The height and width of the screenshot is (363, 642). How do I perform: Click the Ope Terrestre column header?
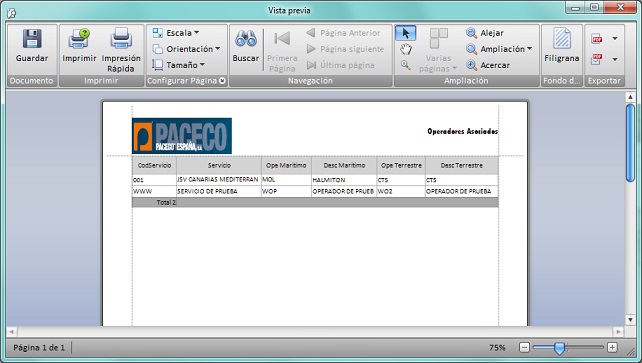[x=401, y=165]
